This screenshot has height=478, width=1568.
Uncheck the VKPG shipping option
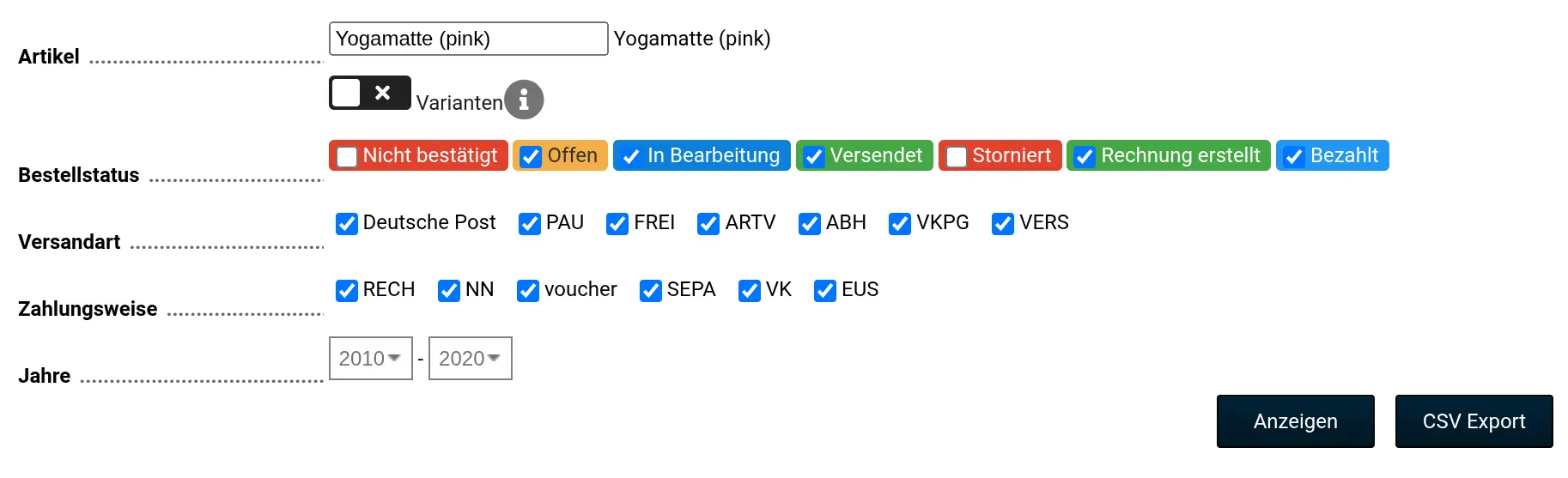[x=900, y=224]
